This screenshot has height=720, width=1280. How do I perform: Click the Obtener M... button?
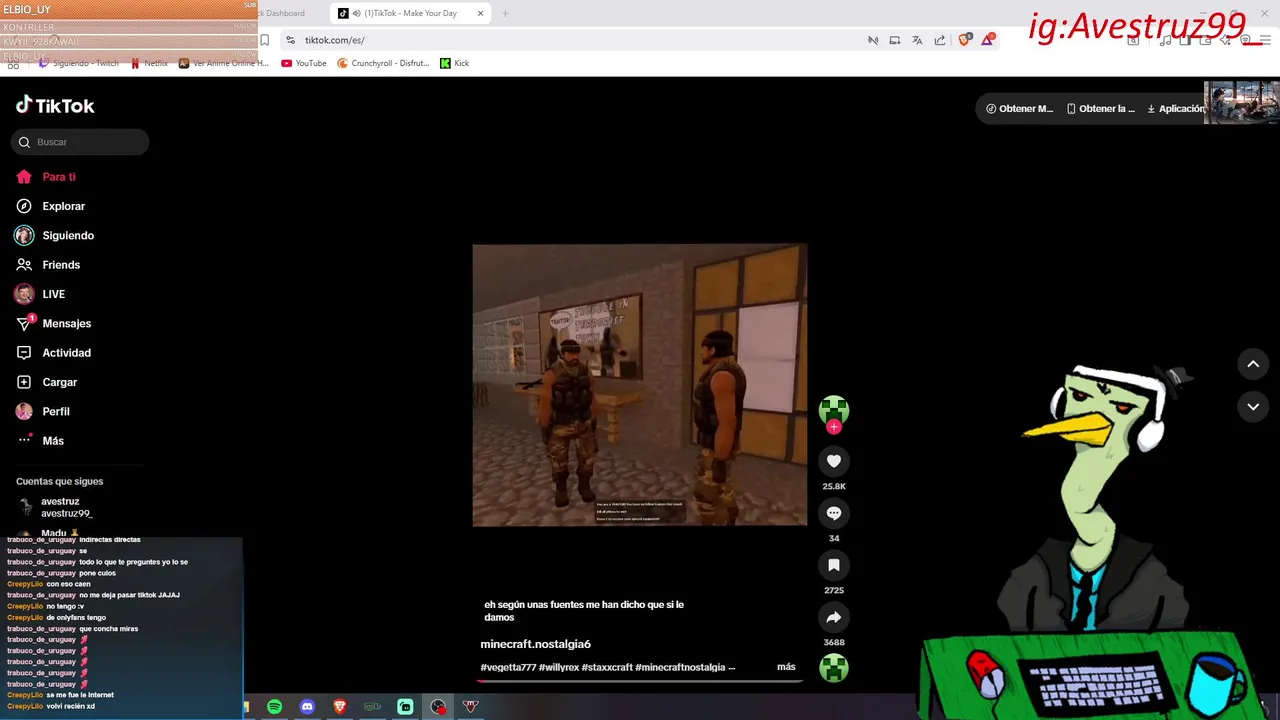(x=1020, y=109)
